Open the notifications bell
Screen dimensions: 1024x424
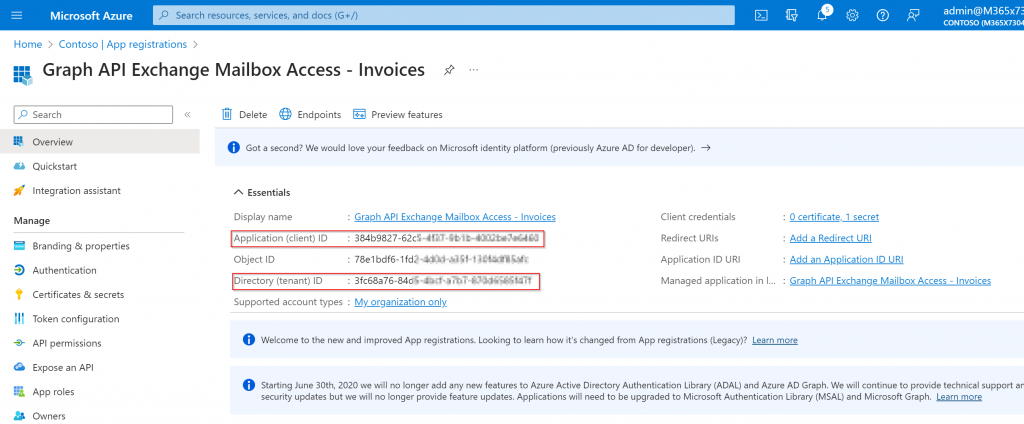822,15
